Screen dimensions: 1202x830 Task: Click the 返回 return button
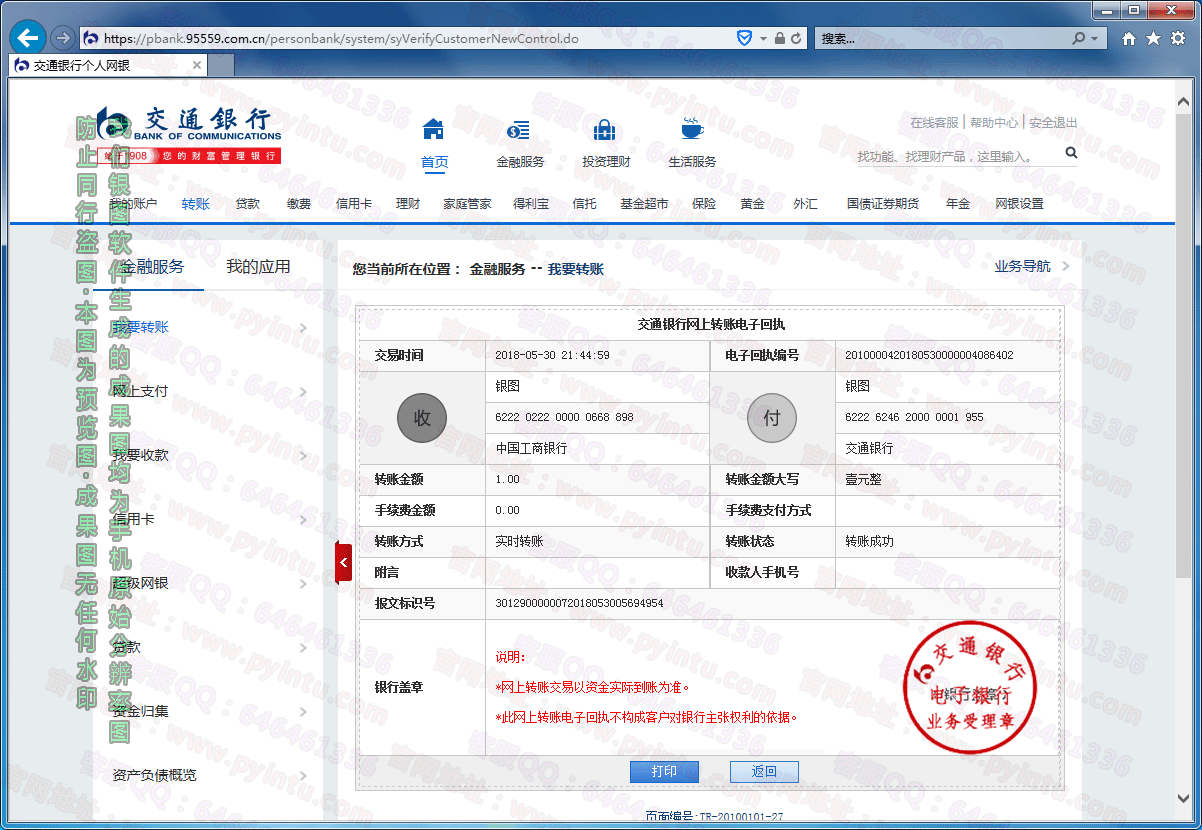[x=764, y=771]
